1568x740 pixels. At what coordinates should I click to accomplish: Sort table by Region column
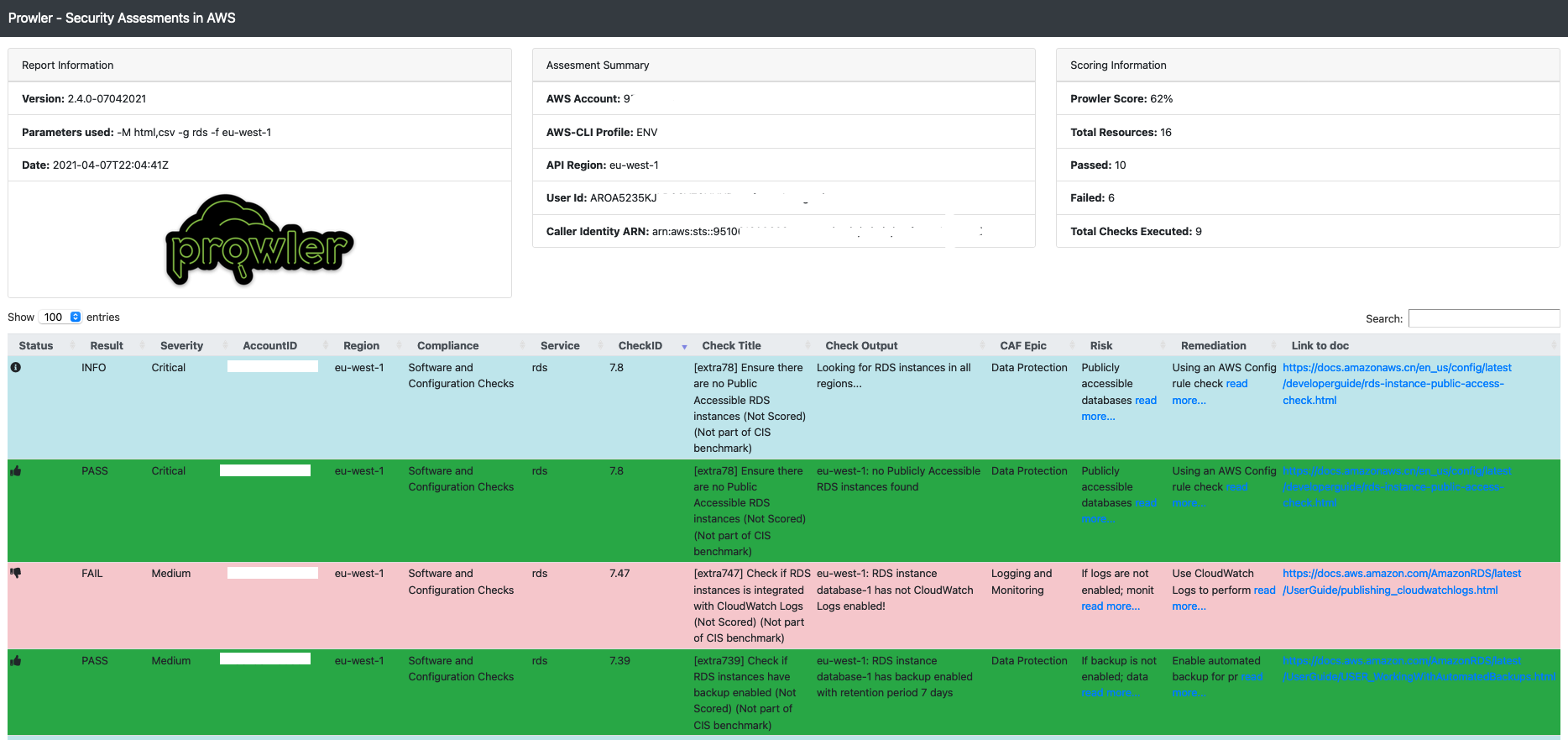pos(361,345)
